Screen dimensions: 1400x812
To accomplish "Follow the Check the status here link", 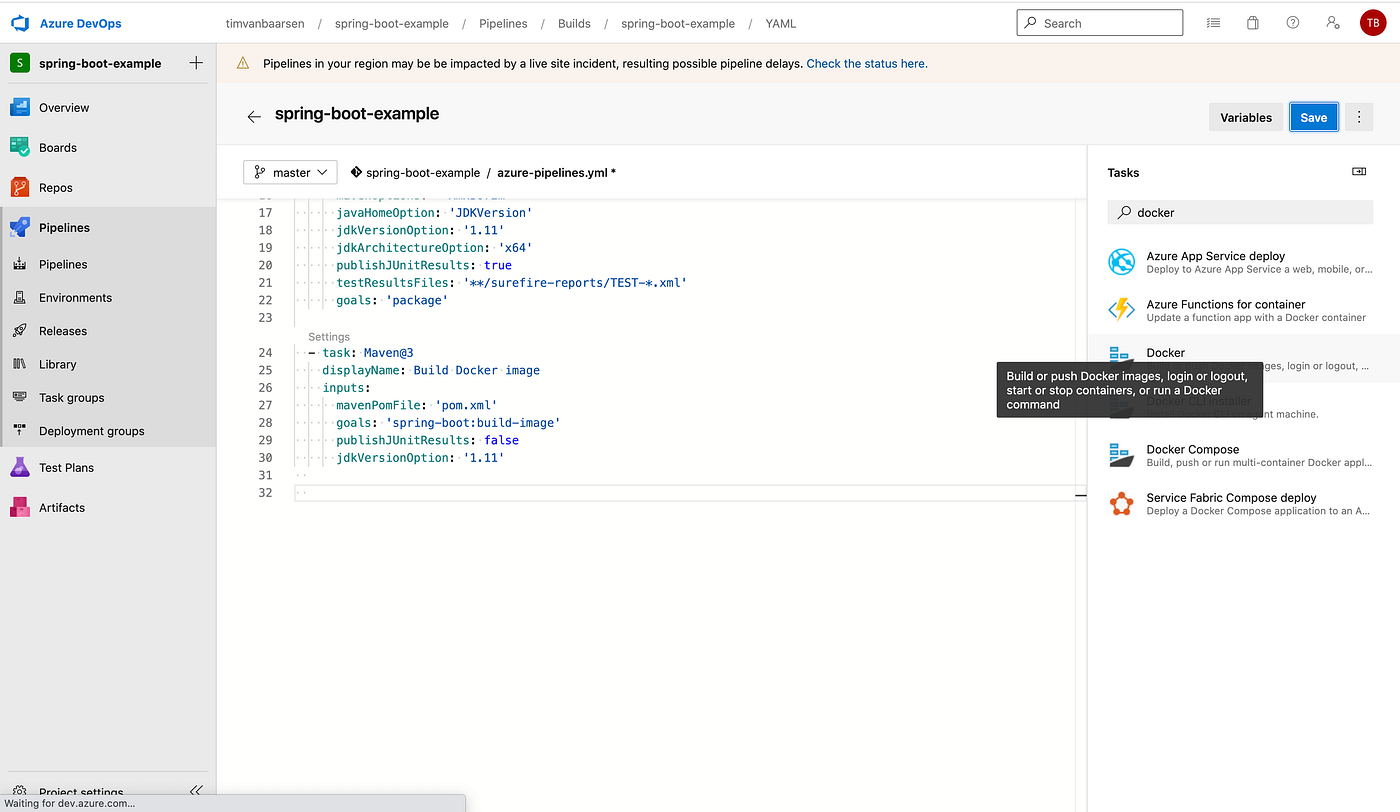I will (x=867, y=63).
